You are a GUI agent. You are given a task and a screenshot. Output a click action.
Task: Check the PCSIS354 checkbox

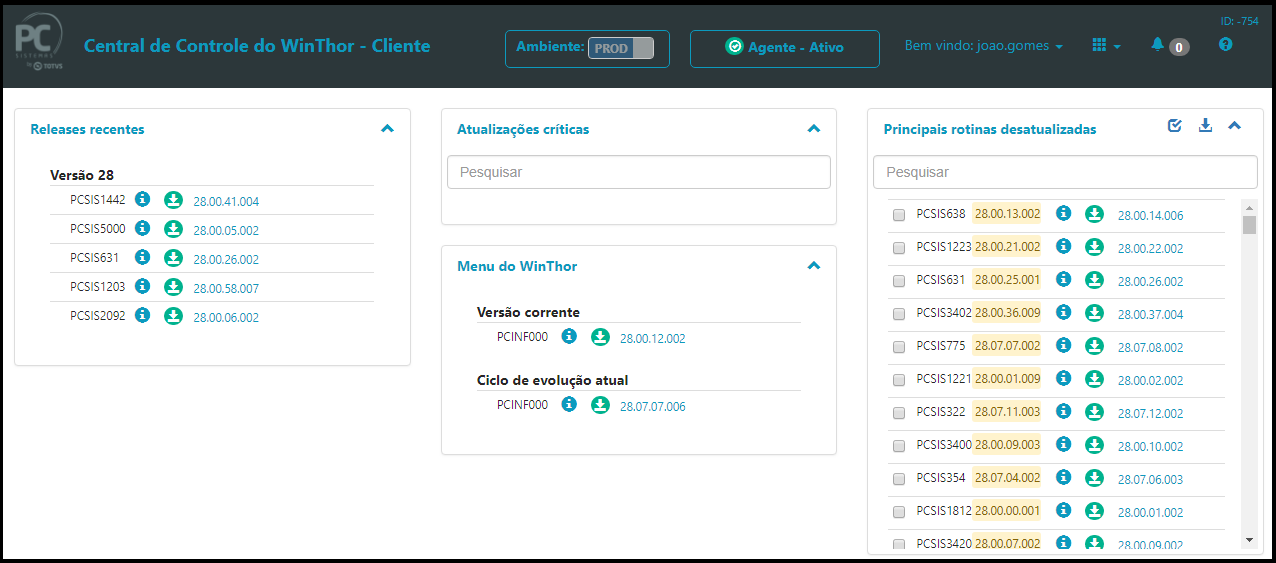898,479
